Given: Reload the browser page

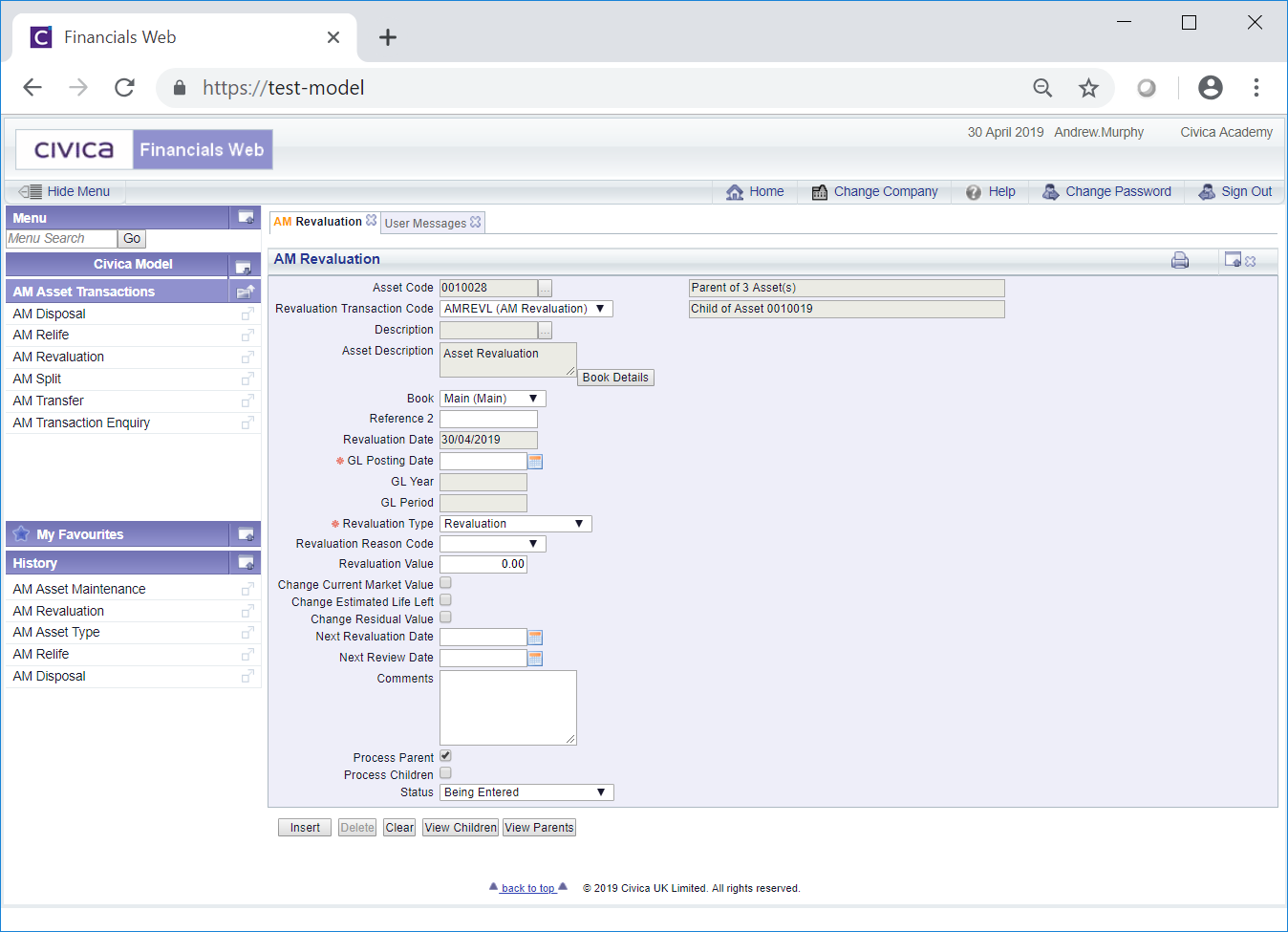Looking at the screenshot, I should (x=124, y=88).
